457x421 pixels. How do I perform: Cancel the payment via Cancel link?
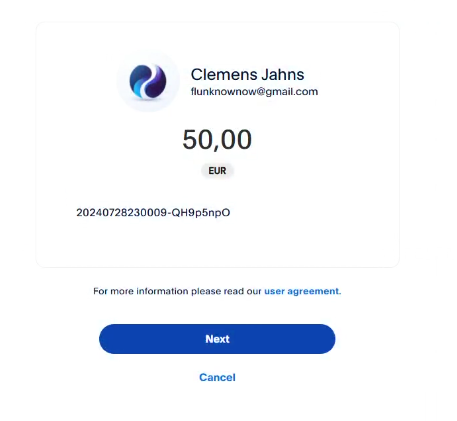(217, 377)
